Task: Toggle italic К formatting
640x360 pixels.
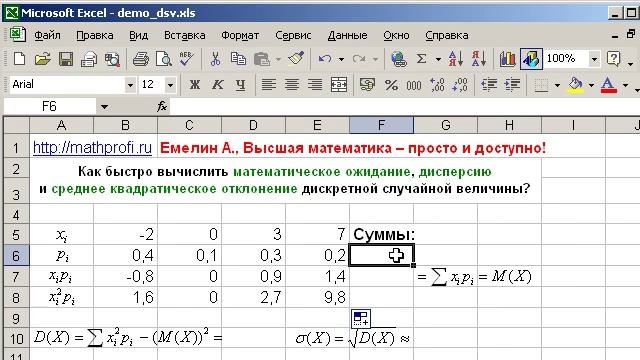Action: tap(218, 85)
